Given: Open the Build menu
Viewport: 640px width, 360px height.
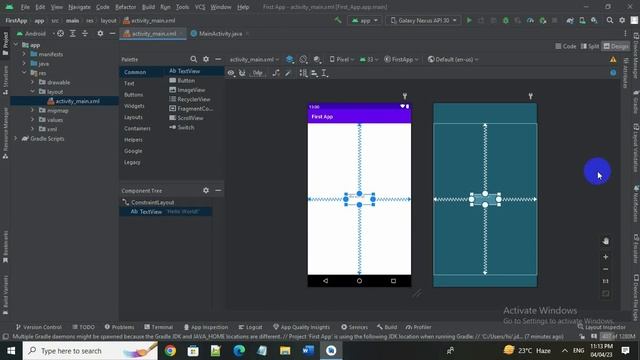Looking at the screenshot, I should tap(148, 7).
